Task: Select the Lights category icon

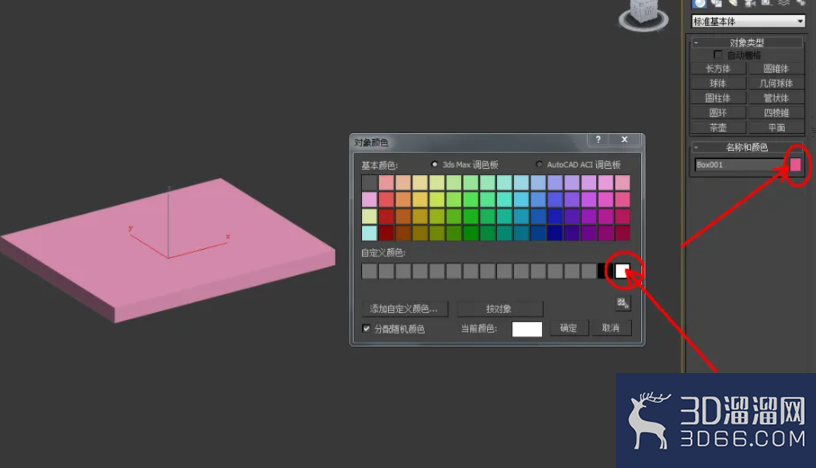Action: 733,3
